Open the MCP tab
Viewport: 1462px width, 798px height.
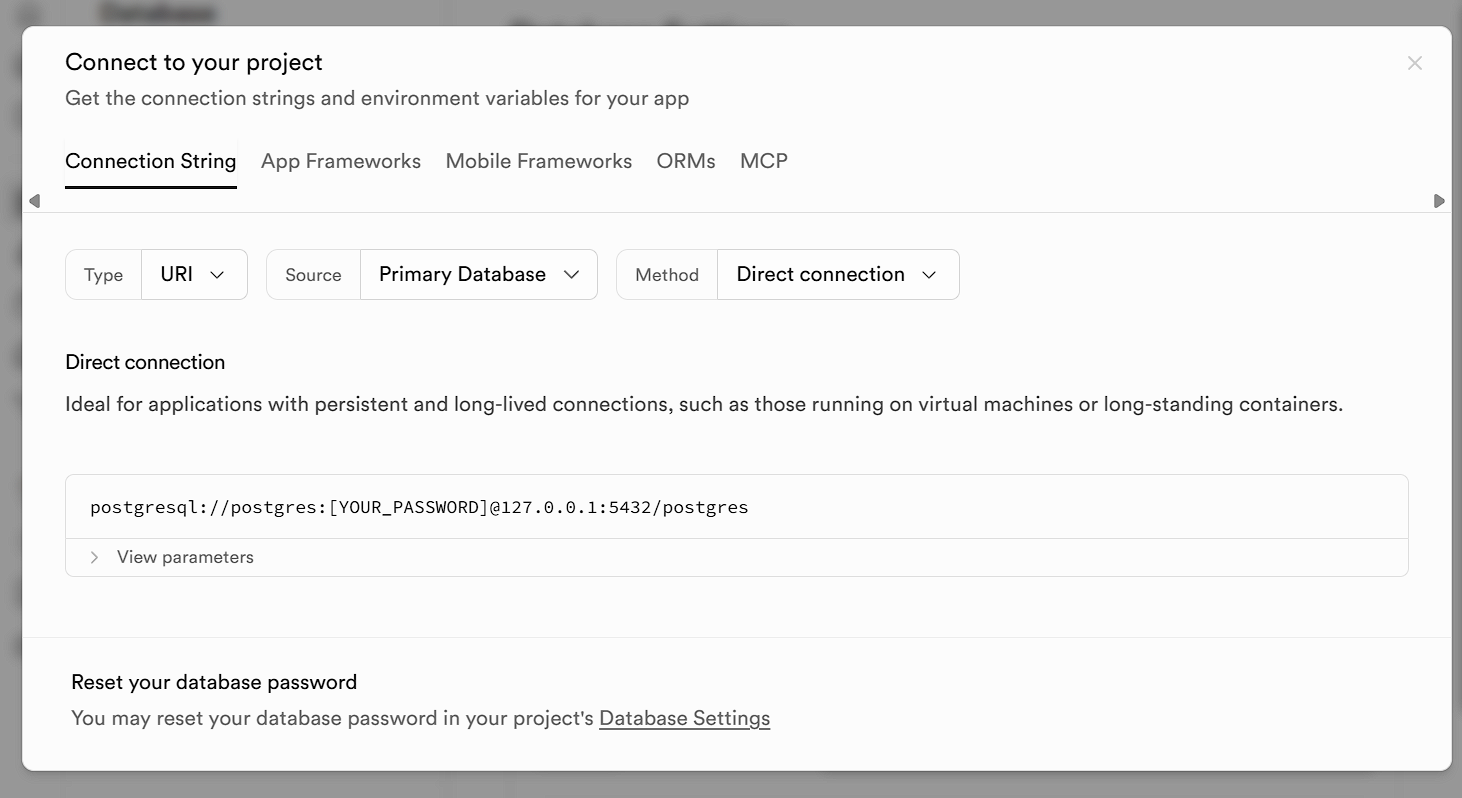[x=764, y=161]
